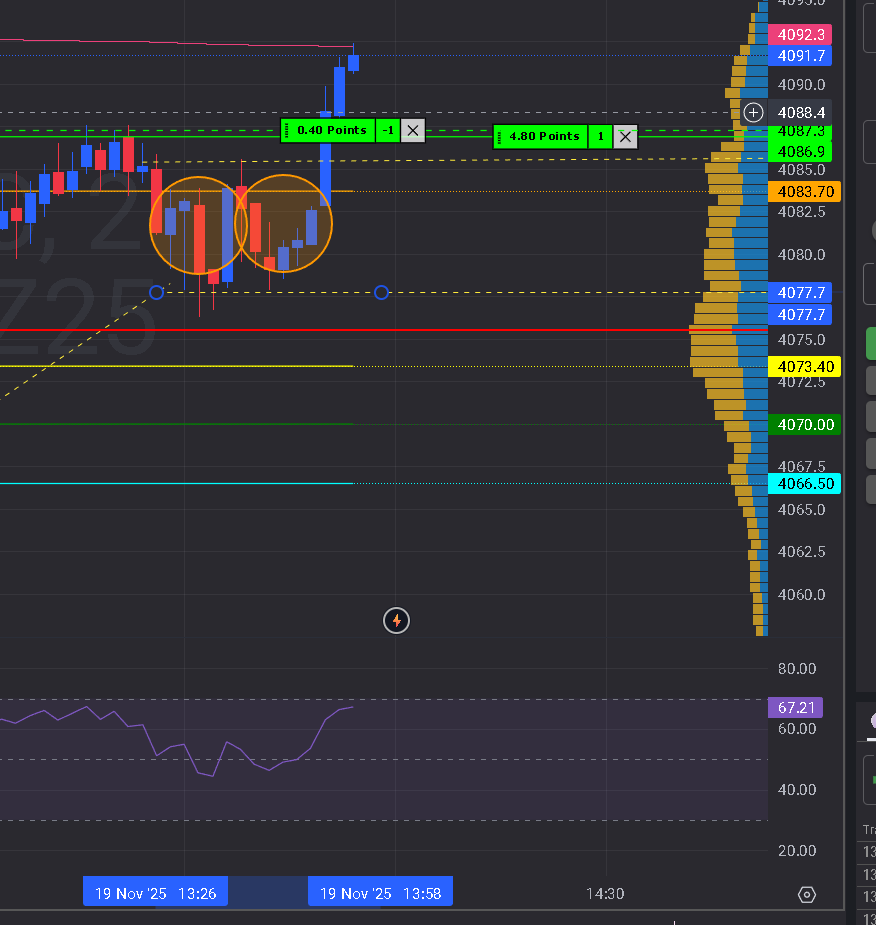Toggle the 1 quantity on the long position tool
The width and height of the screenshot is (876, 925).
click(x=600, y=137)
